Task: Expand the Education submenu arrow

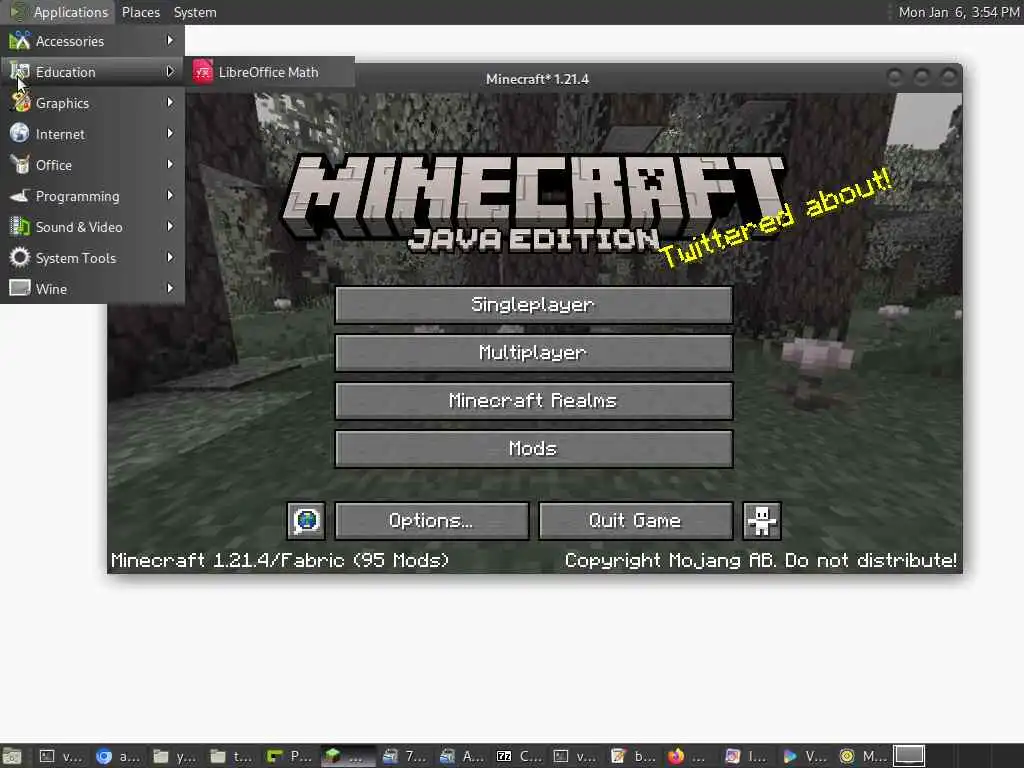Action: (170, 71)
